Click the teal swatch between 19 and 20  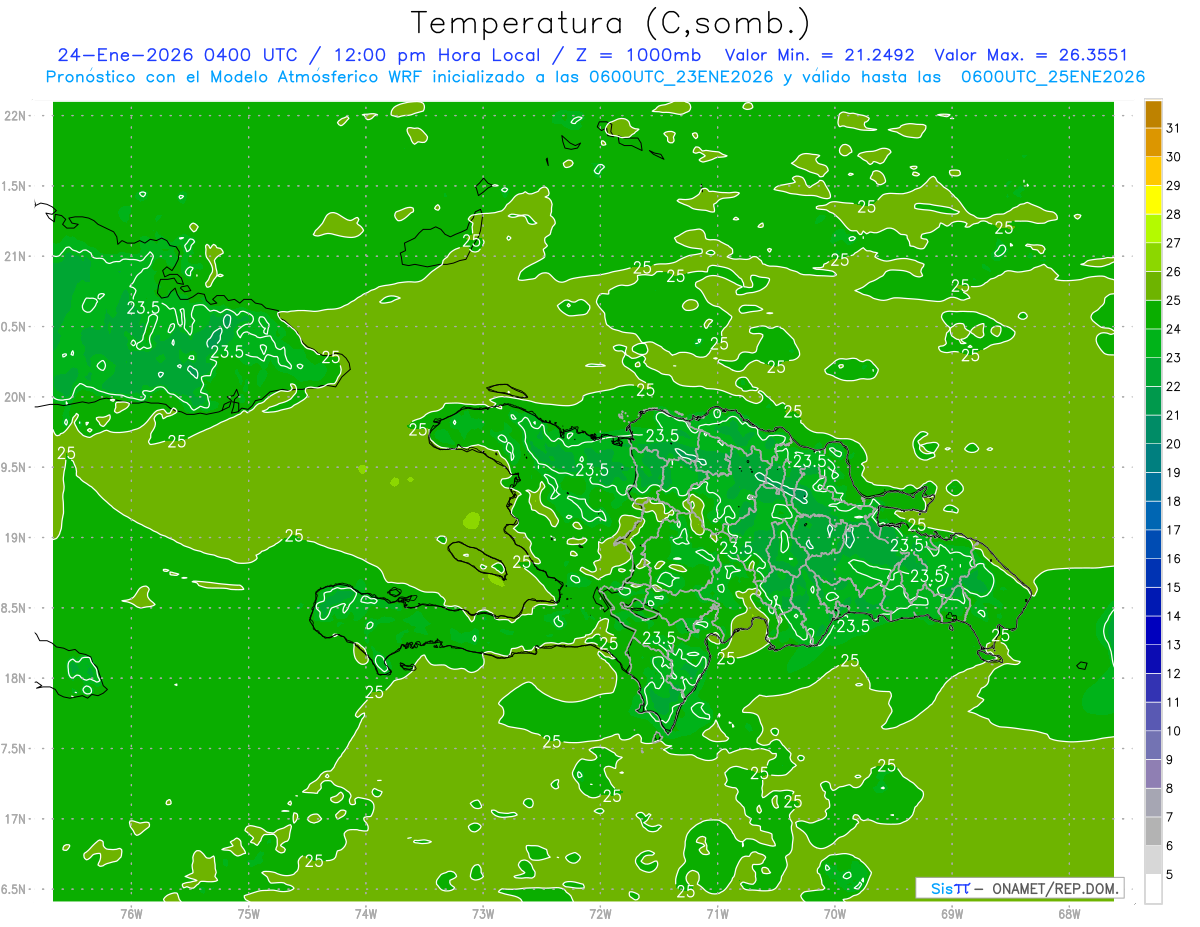pos(1153,458)
